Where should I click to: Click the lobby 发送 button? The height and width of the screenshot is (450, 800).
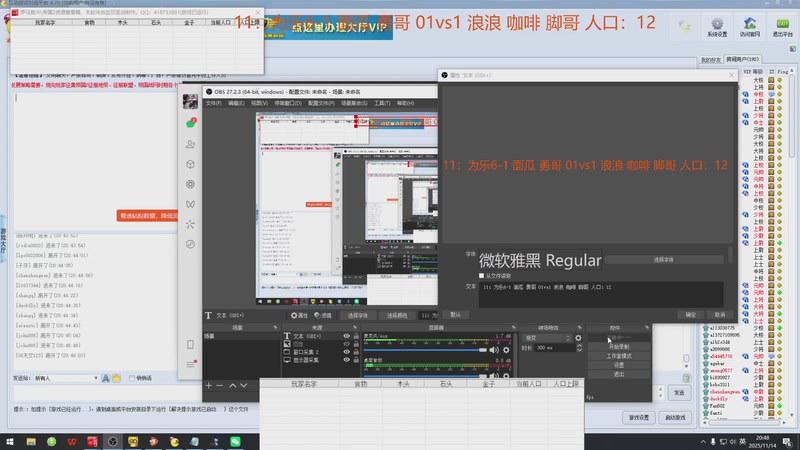pyautogui.click(x=679, y=393)
